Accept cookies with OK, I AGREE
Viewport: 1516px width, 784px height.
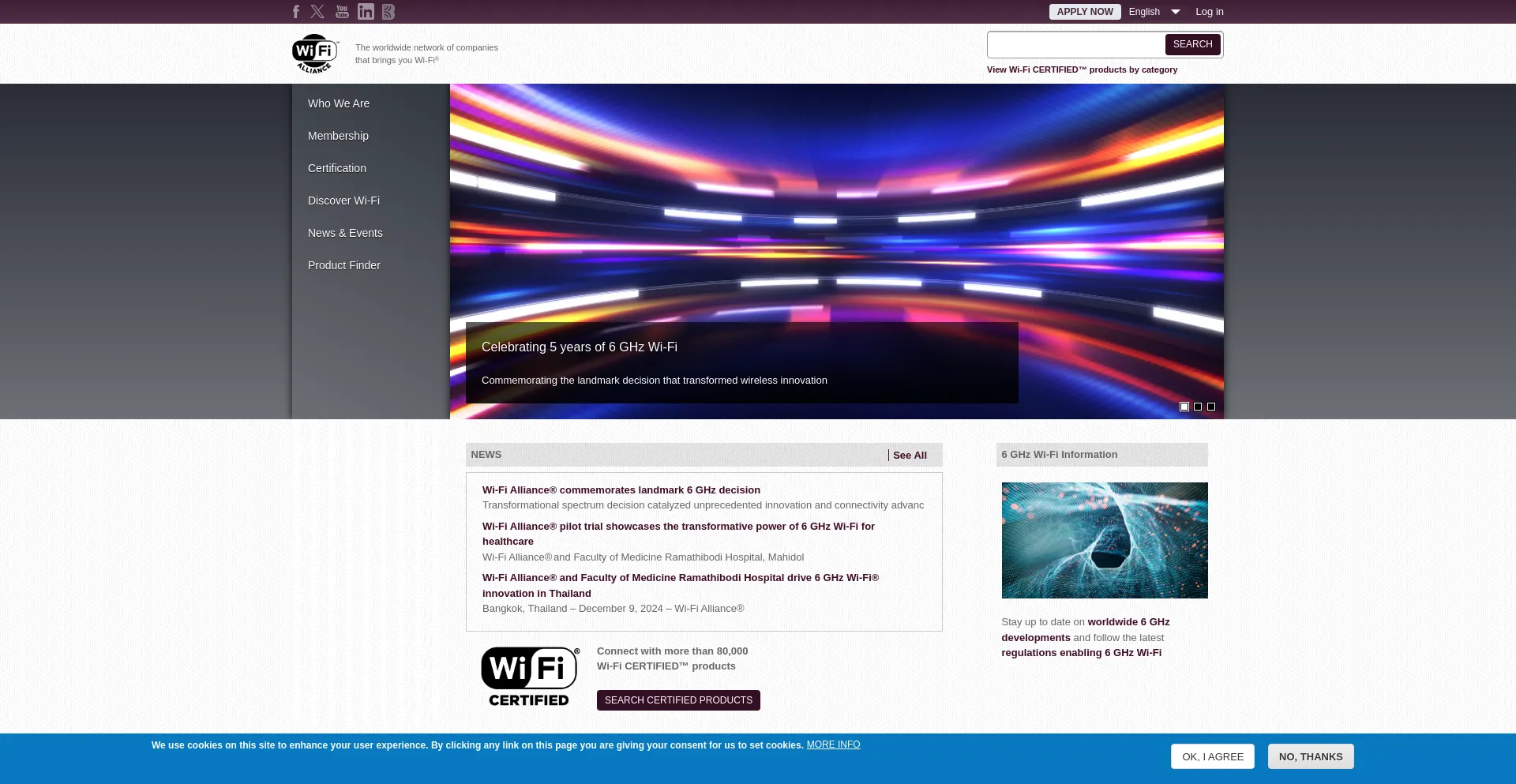pyautogui.click(x=1212, y=756)
